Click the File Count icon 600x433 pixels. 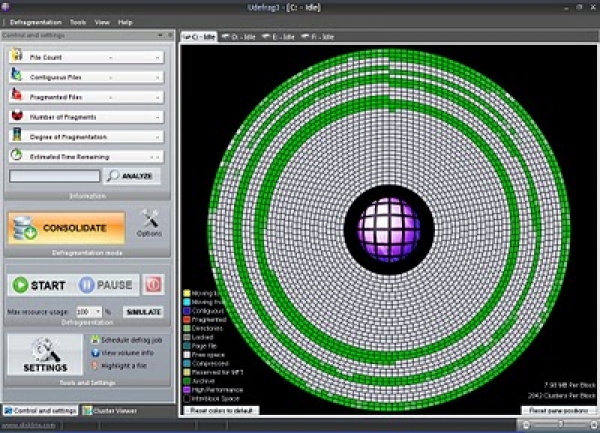(17, 56)
